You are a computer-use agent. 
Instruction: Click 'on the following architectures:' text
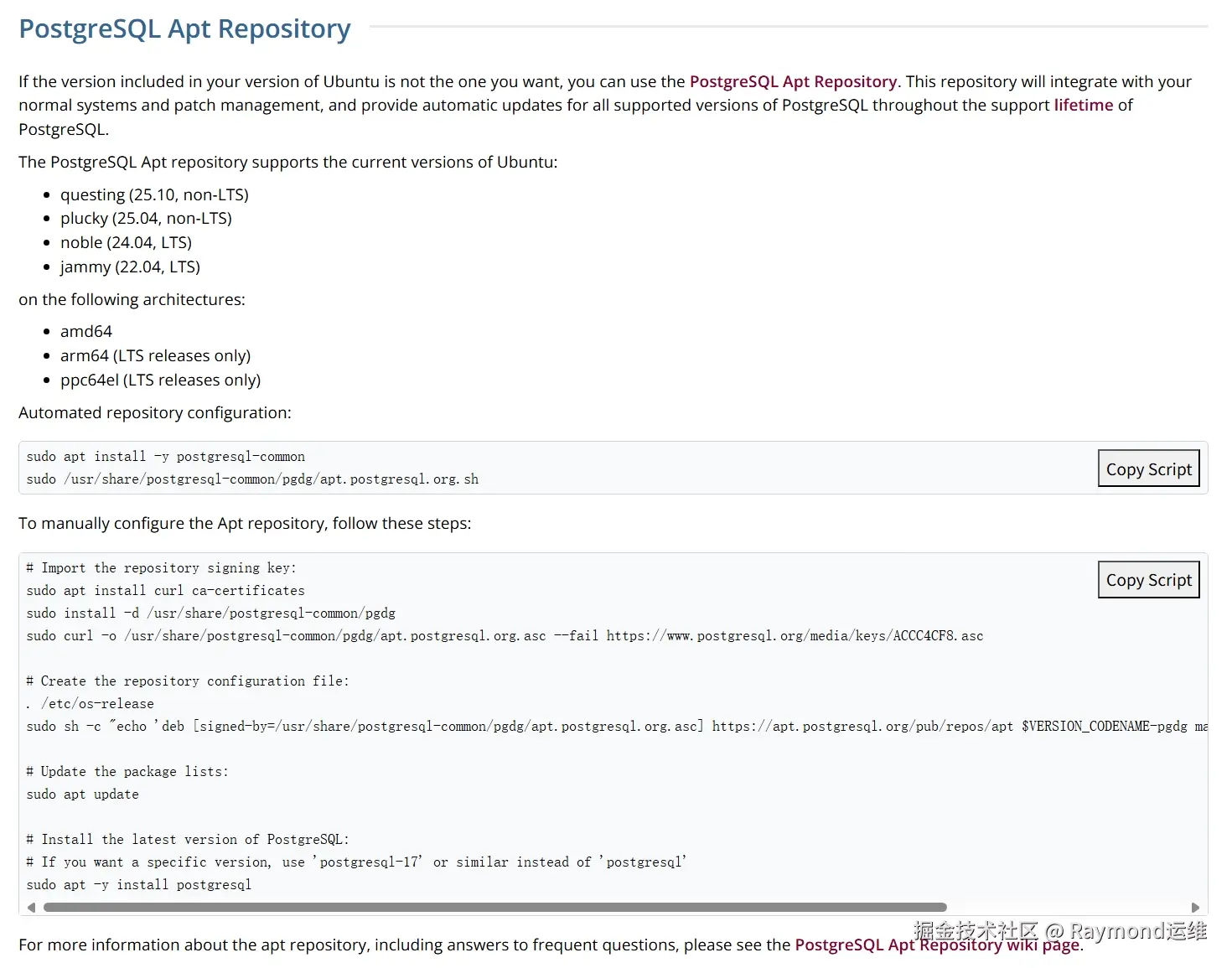coord(132,299)
